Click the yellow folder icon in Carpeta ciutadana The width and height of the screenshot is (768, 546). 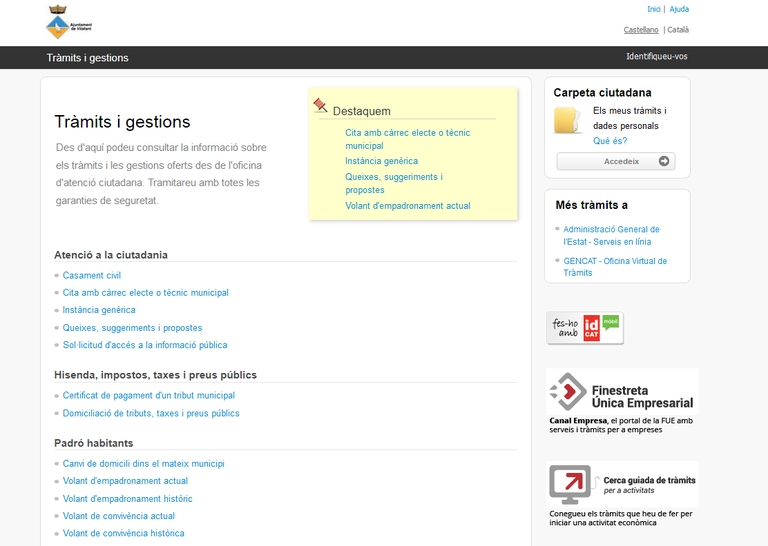tap(567, 120)
